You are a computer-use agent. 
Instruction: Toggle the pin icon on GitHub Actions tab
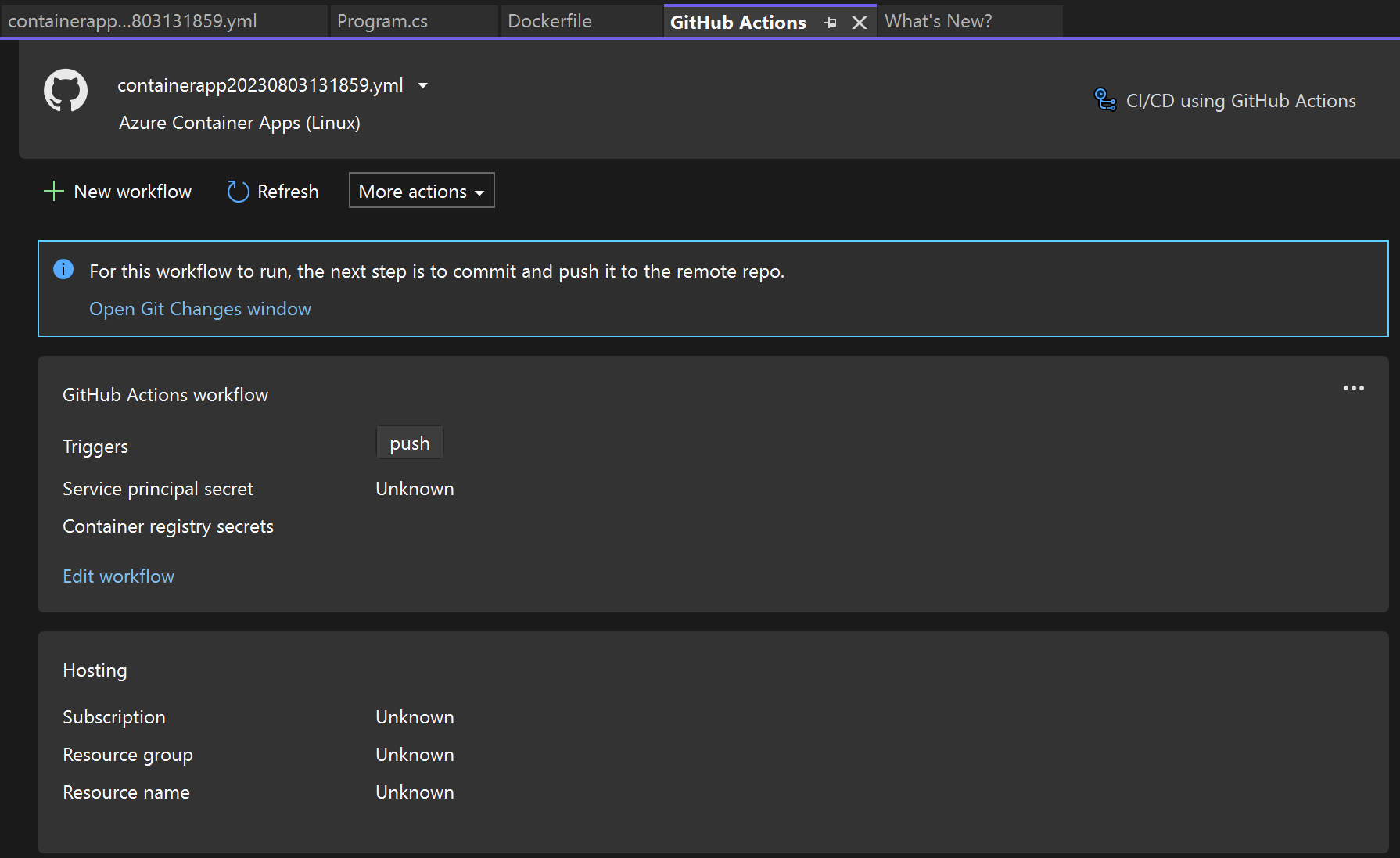coord(830,22)
